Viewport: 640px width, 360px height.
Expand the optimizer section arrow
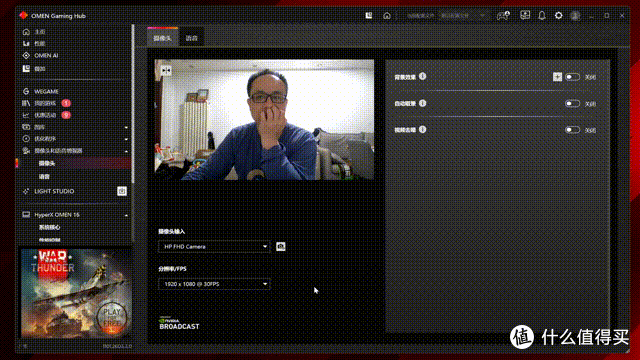click(x=126, y=139)
